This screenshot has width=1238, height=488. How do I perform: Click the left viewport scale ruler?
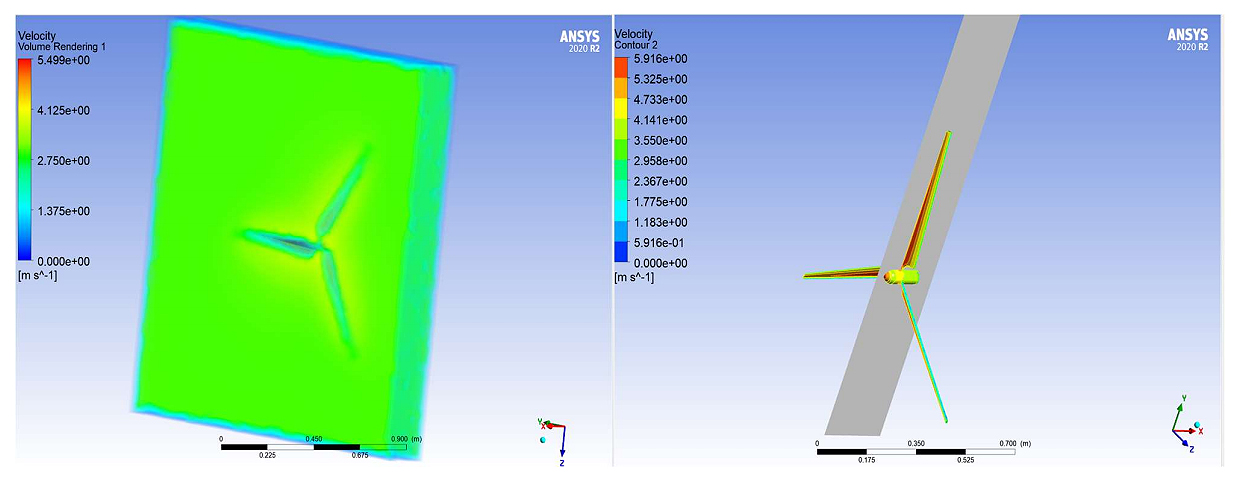coord(313,446)
